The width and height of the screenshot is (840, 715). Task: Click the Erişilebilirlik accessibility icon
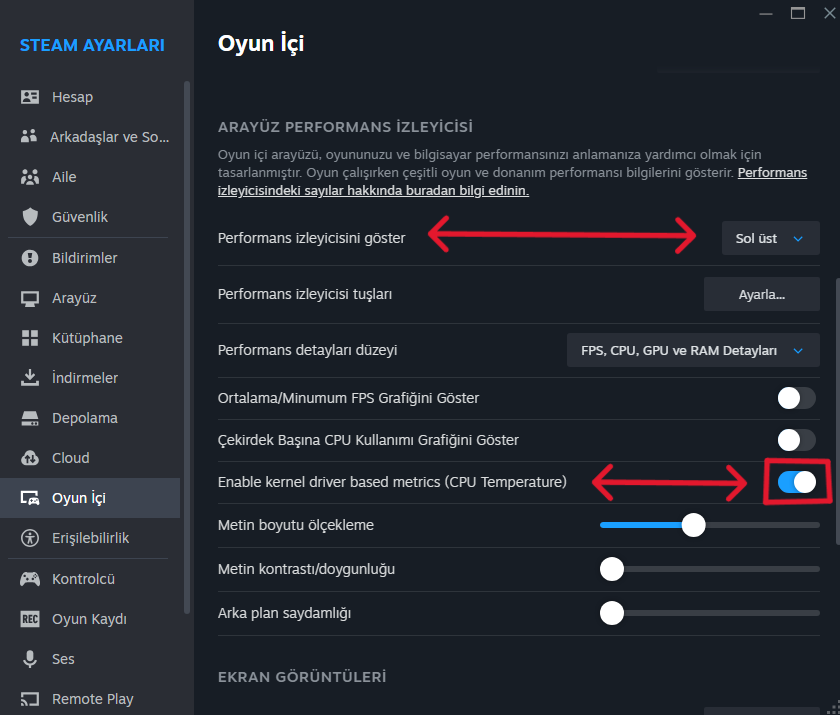(30, 538)
